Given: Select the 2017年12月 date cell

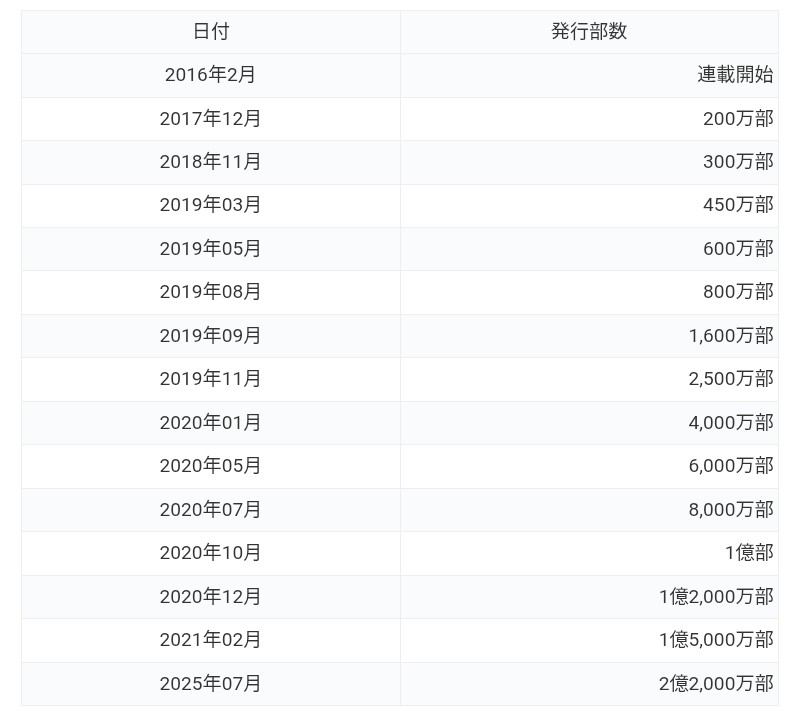Looking at the screenshot, I should pos(210,118).
